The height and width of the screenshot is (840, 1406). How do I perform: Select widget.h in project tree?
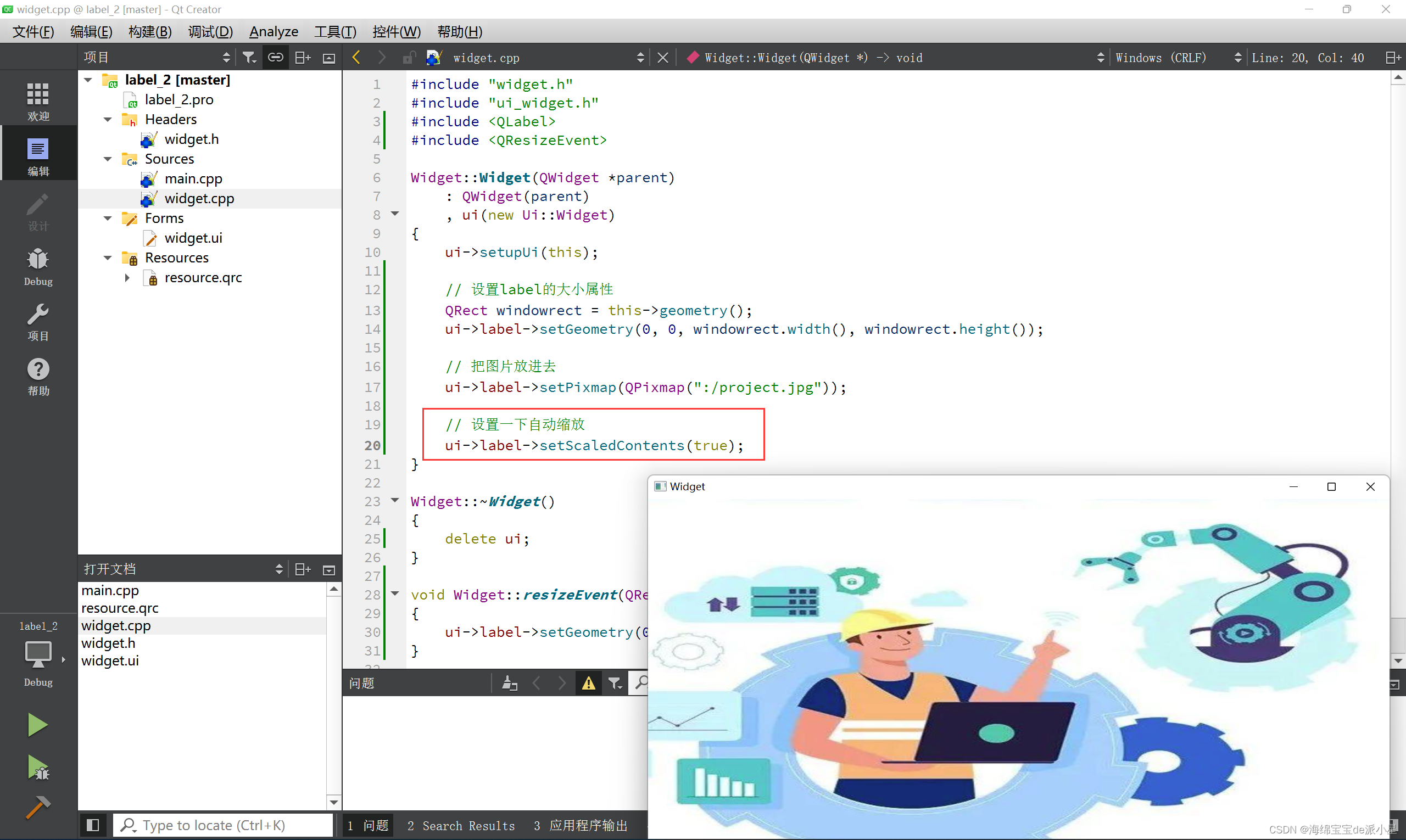191,139
